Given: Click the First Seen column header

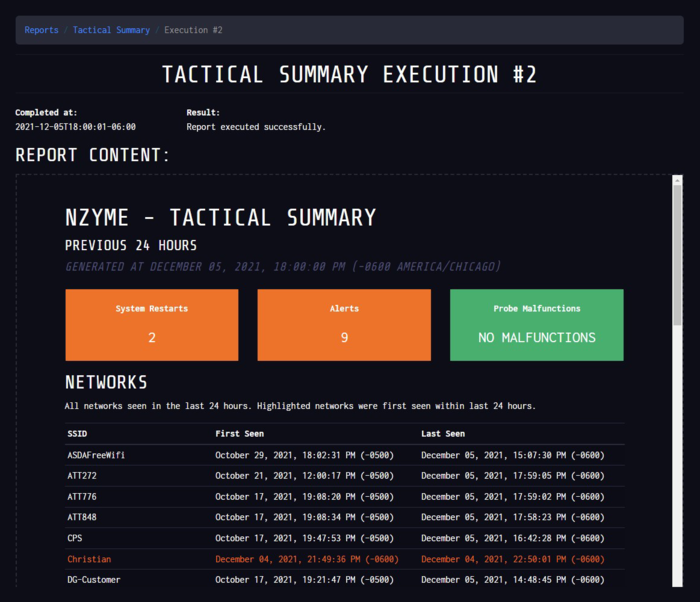Looking at the screenshot, I should click(239, 434).
